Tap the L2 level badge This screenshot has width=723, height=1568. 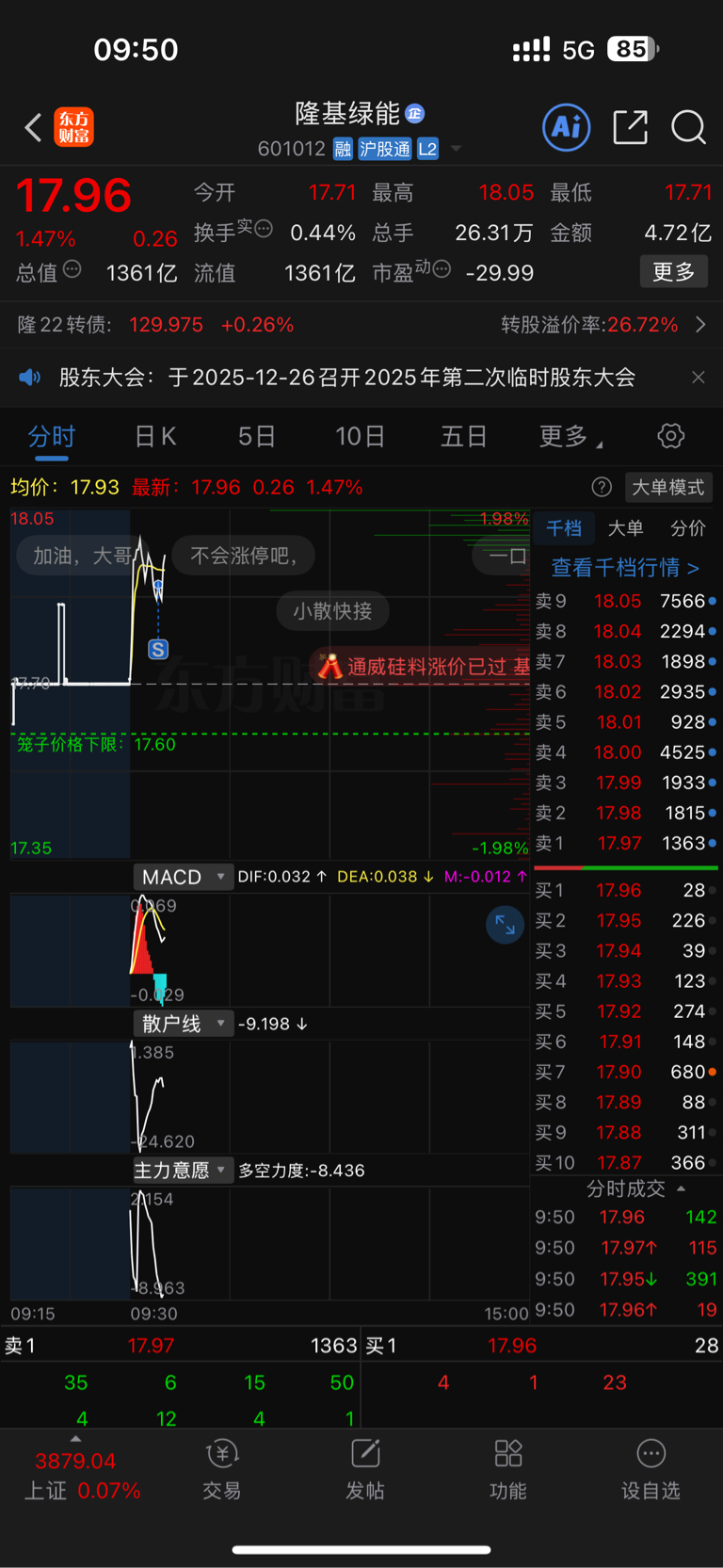coord(427,149)
